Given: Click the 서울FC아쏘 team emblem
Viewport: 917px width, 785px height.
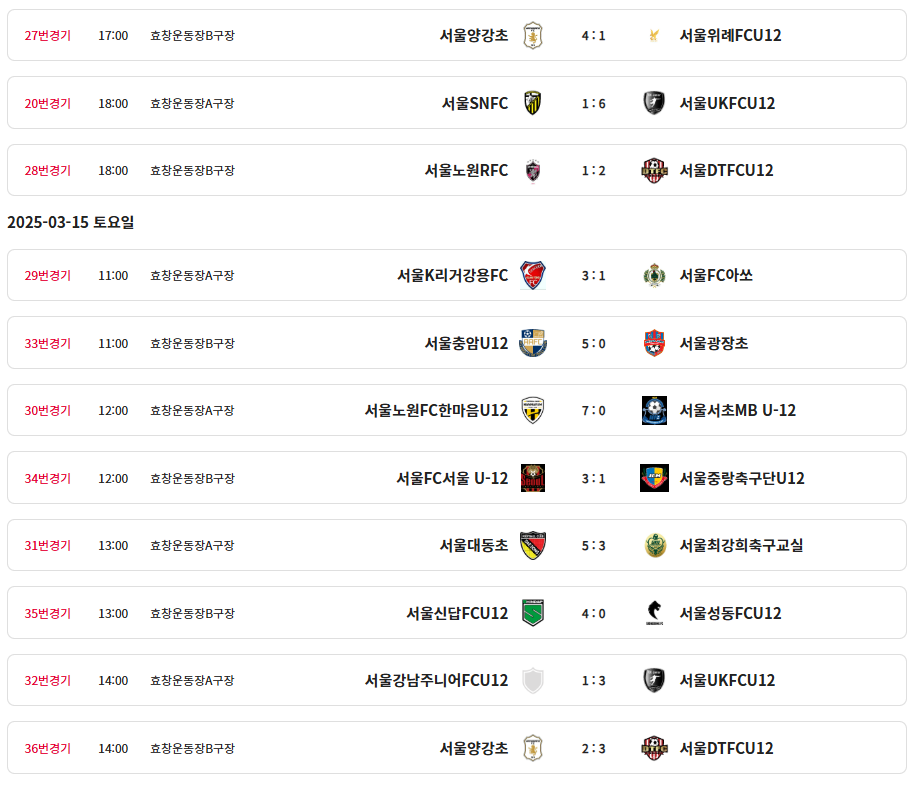Looking at the screenshot, I should pyautogui.click(x=654, y=275).
